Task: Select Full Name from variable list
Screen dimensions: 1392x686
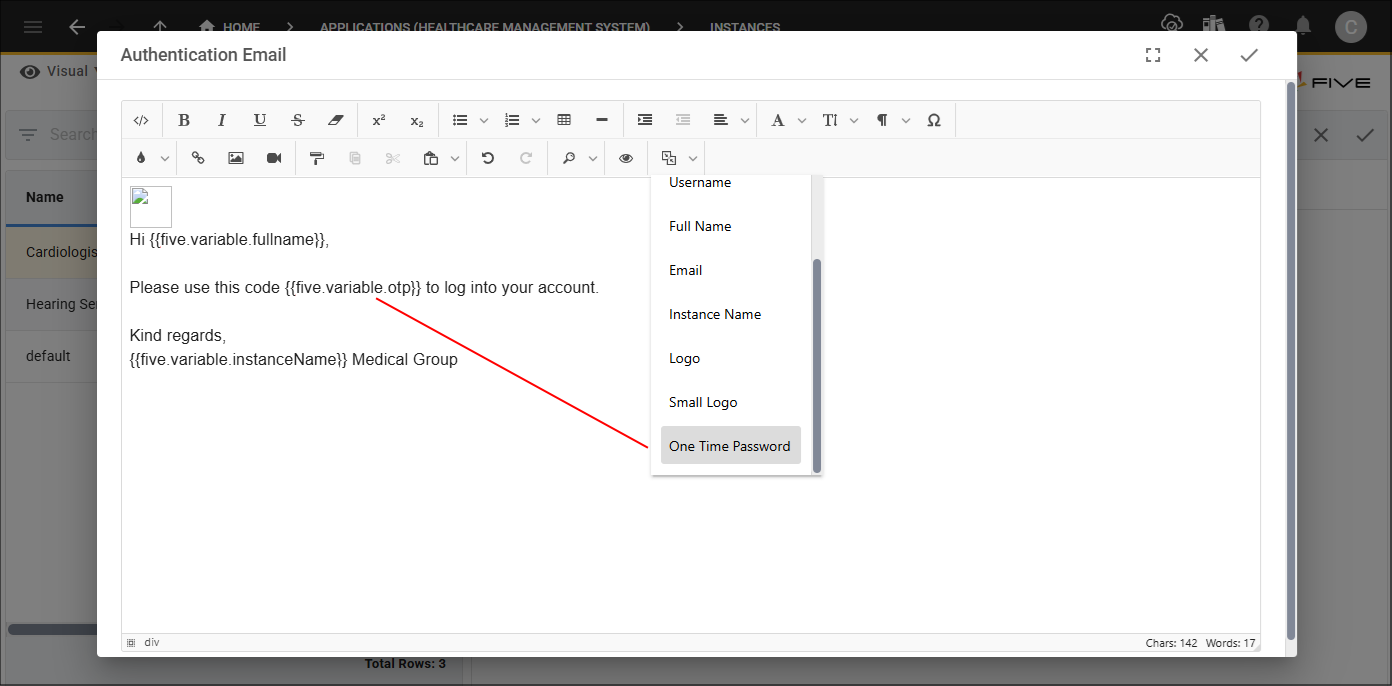Action: coord(731,226)
